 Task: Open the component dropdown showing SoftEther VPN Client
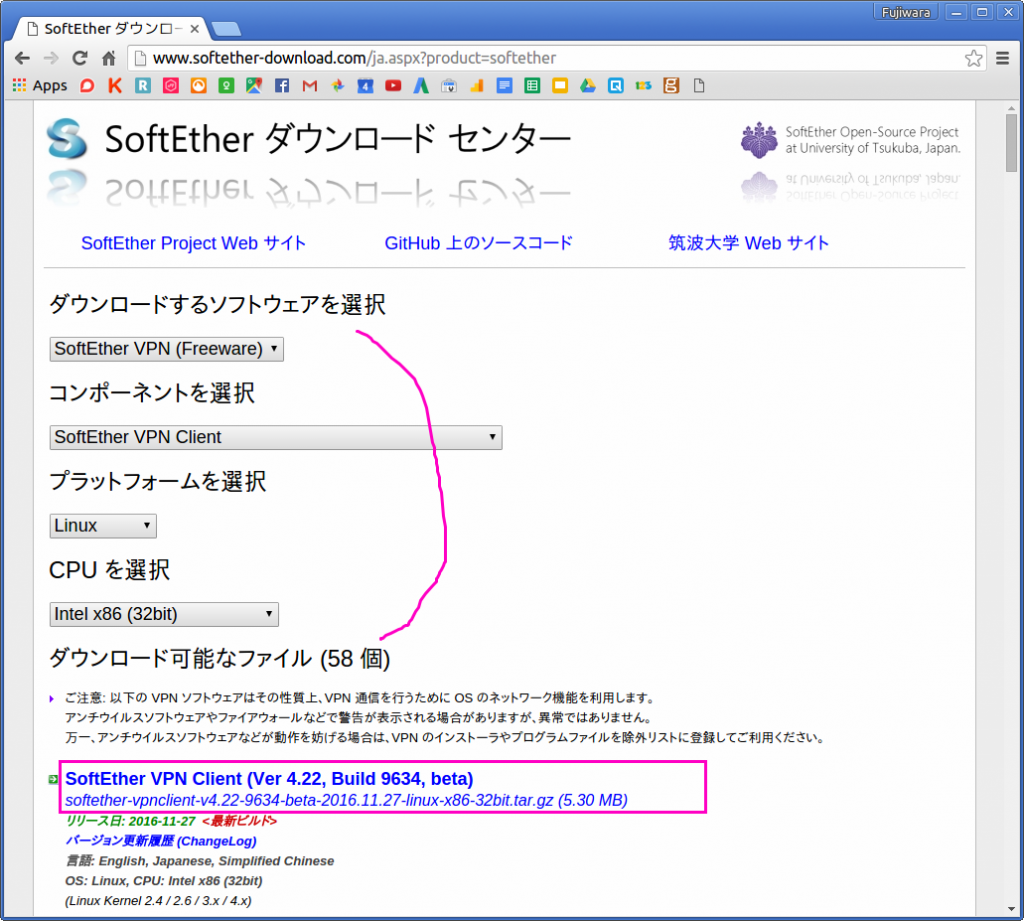tap(276, 437)
